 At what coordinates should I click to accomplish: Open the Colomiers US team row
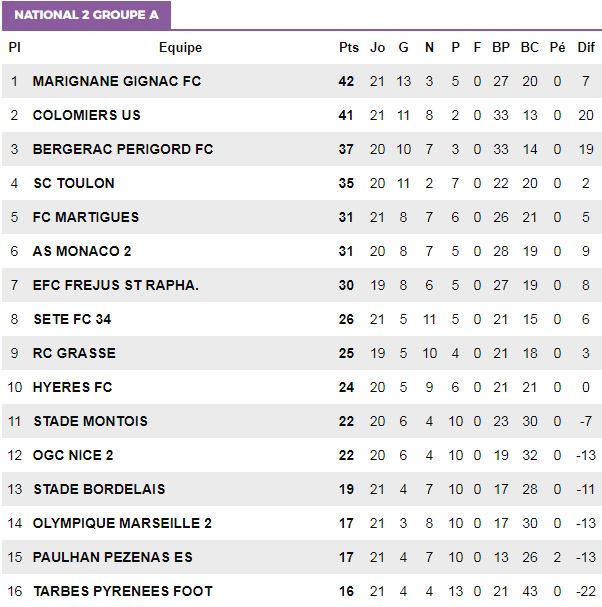point(302,115)
